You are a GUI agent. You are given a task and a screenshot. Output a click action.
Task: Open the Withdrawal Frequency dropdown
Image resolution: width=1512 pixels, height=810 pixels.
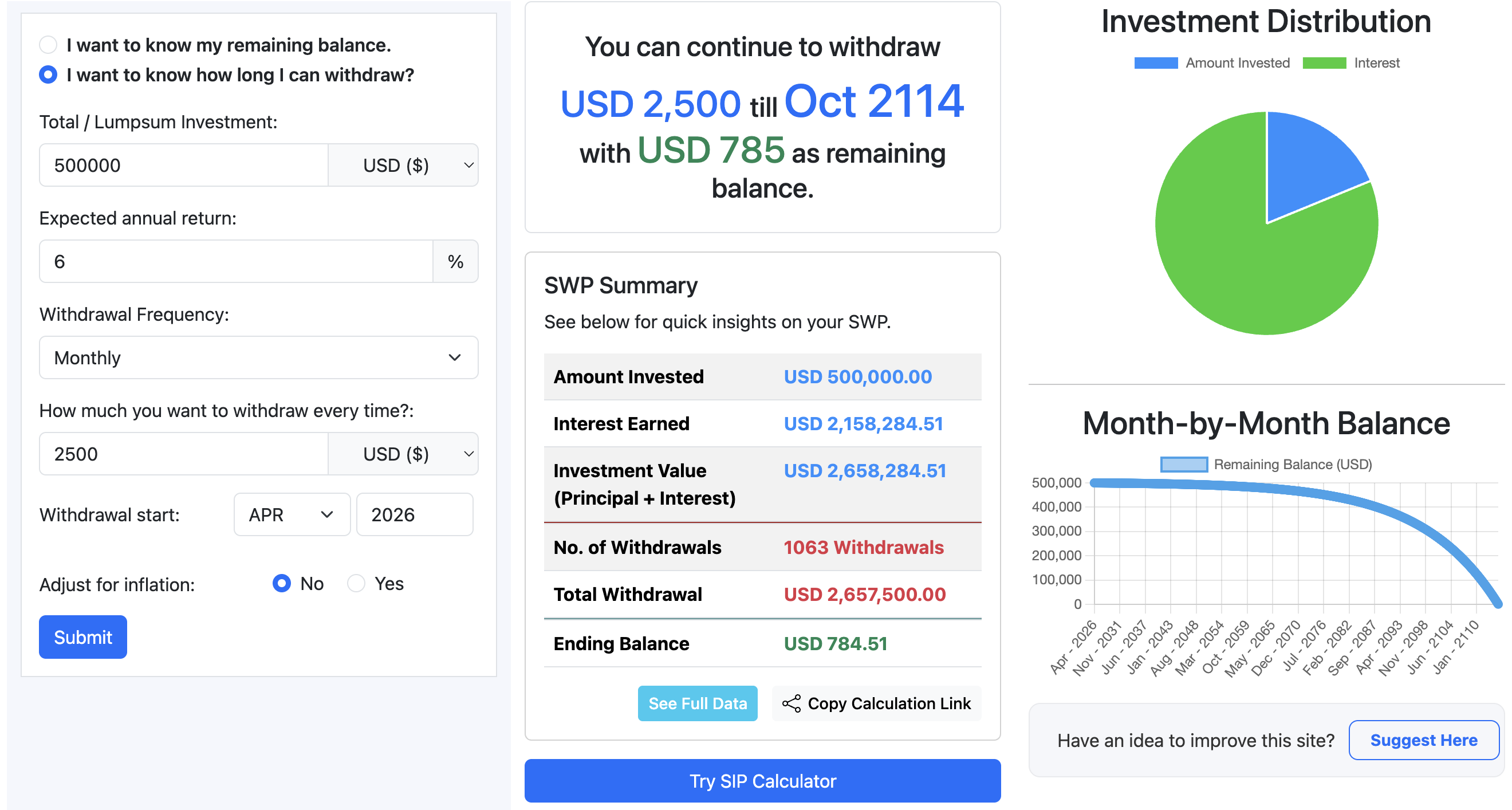tap(258, 357)
